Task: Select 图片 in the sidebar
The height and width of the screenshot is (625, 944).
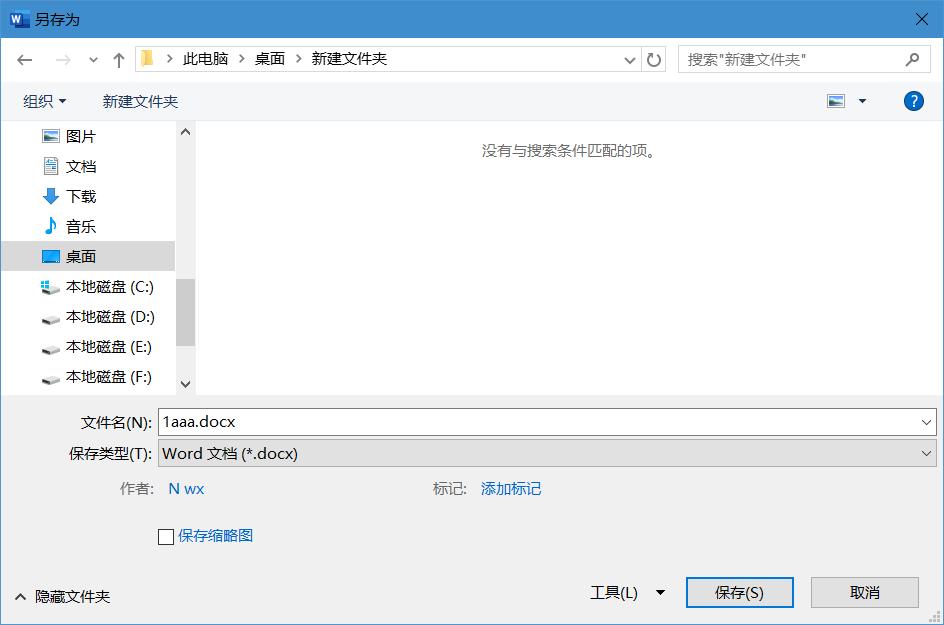Action: click(79, 136)
